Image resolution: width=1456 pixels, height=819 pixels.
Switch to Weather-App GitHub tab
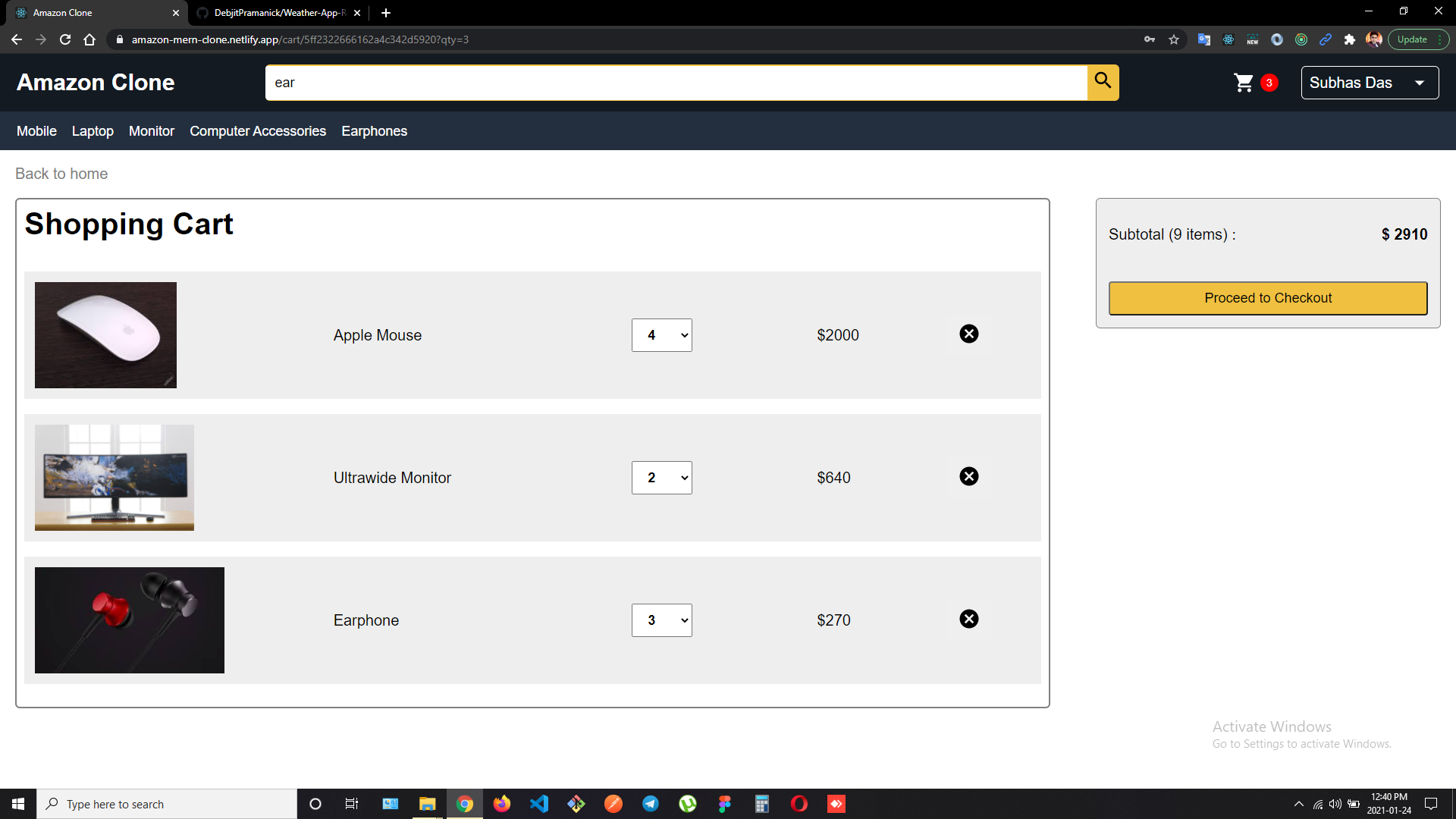coord(278,13)
